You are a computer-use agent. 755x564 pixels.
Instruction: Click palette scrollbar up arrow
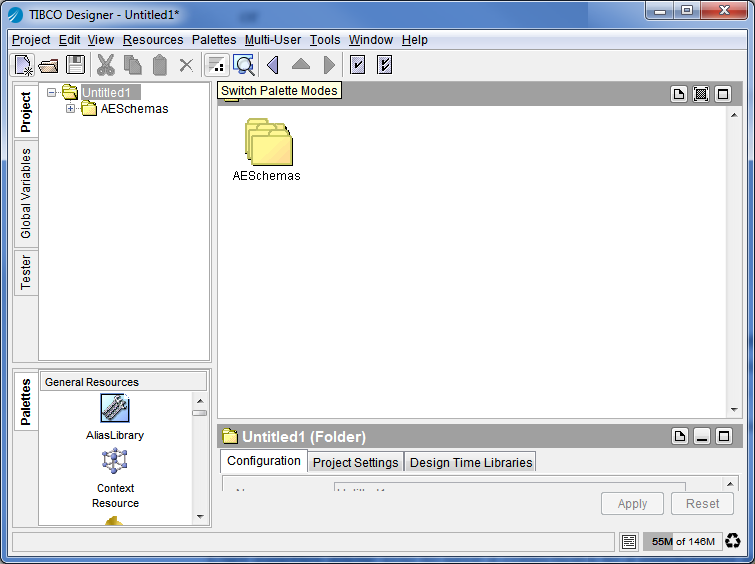[200, 401]
